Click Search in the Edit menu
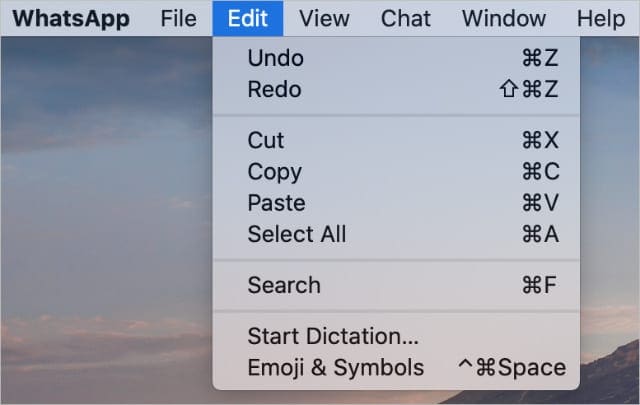This screenshot has width=640, height=405. click(283, 286)
